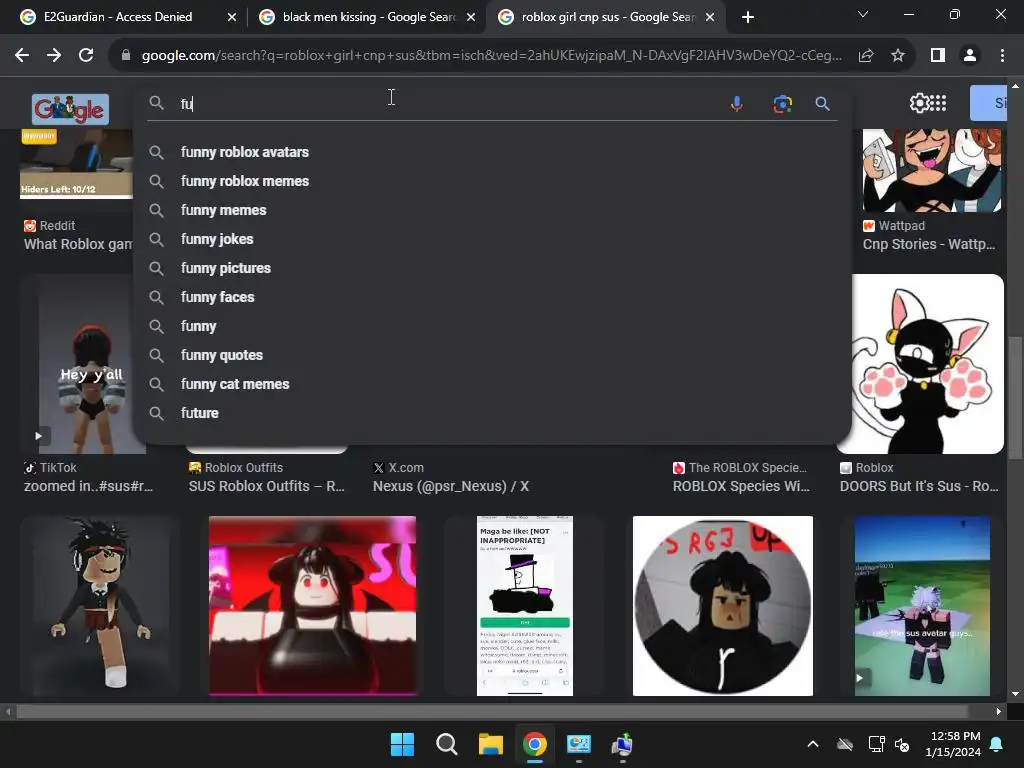
Task: Open the circular black-haired avatar thumbnail
Action: [723, 605]
